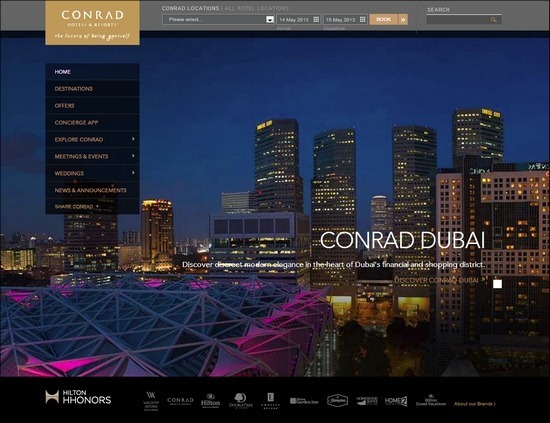The image size is (550, 423).
Task: Open the Home2 Suites brand logo
Action: pos(396,401)
